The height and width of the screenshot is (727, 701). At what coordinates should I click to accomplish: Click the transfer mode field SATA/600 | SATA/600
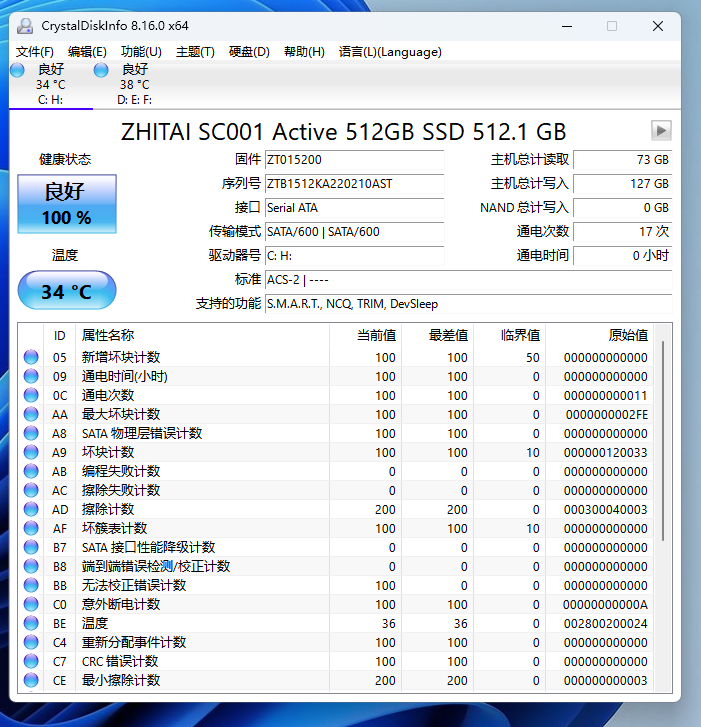tap(354, 232)
